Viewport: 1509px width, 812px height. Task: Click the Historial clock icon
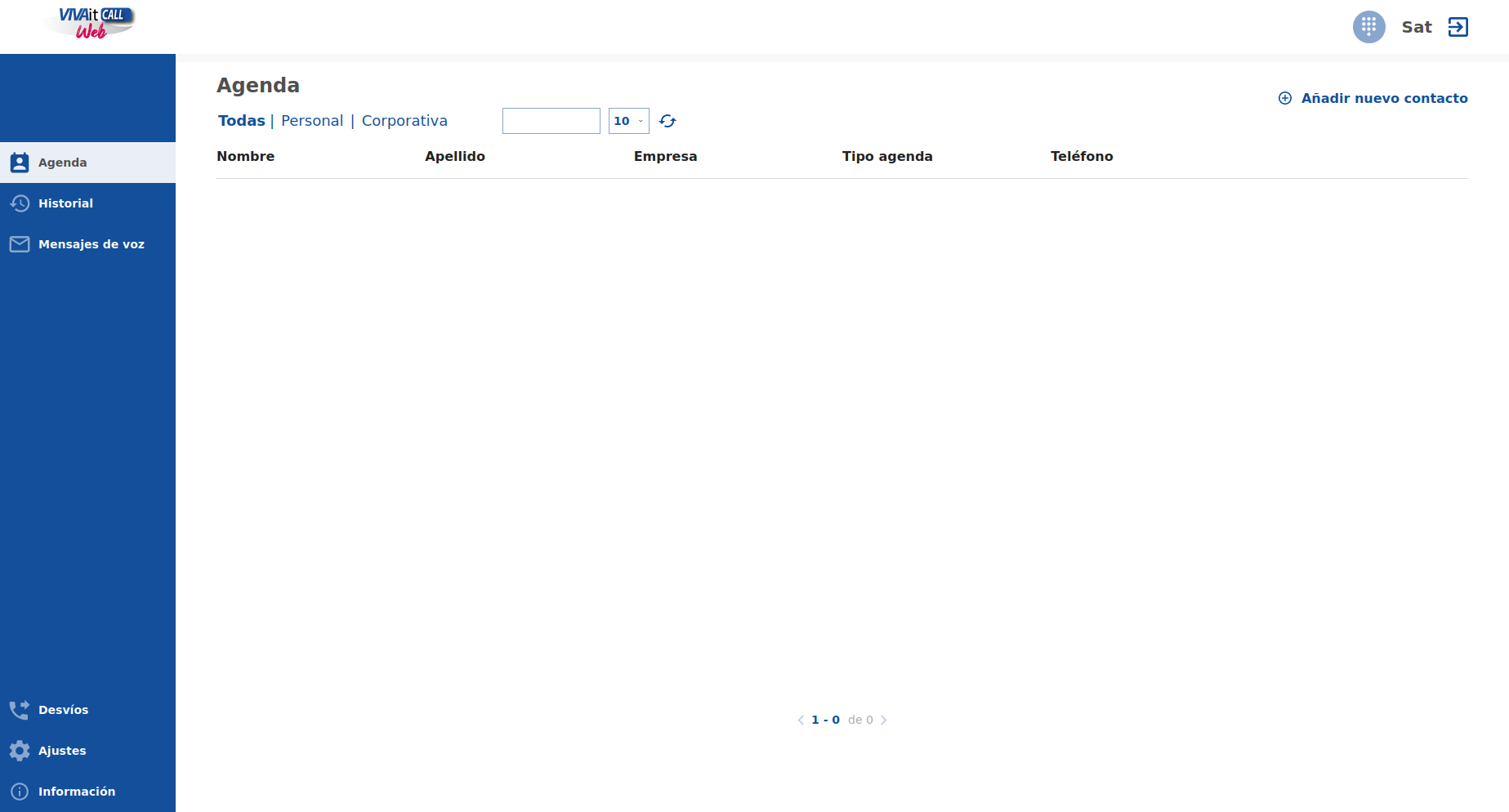pos(20,203)
